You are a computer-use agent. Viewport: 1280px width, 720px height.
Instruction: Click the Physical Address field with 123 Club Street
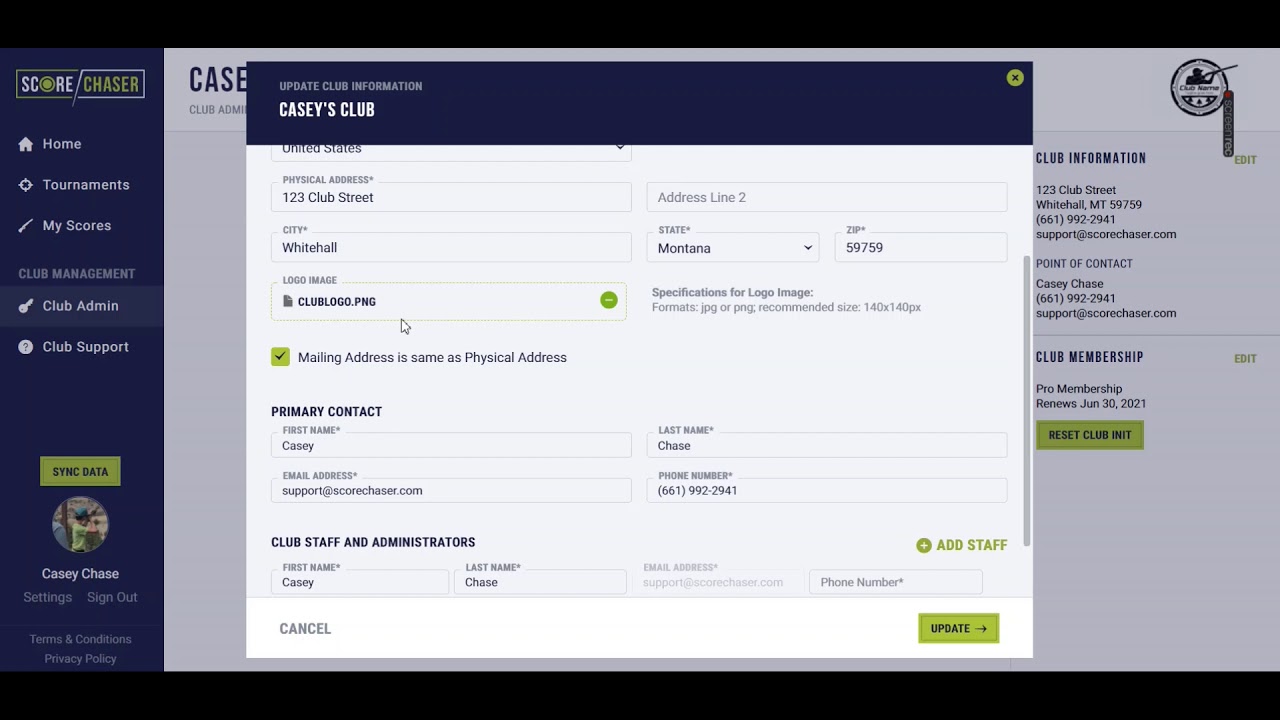pos(451,197)
